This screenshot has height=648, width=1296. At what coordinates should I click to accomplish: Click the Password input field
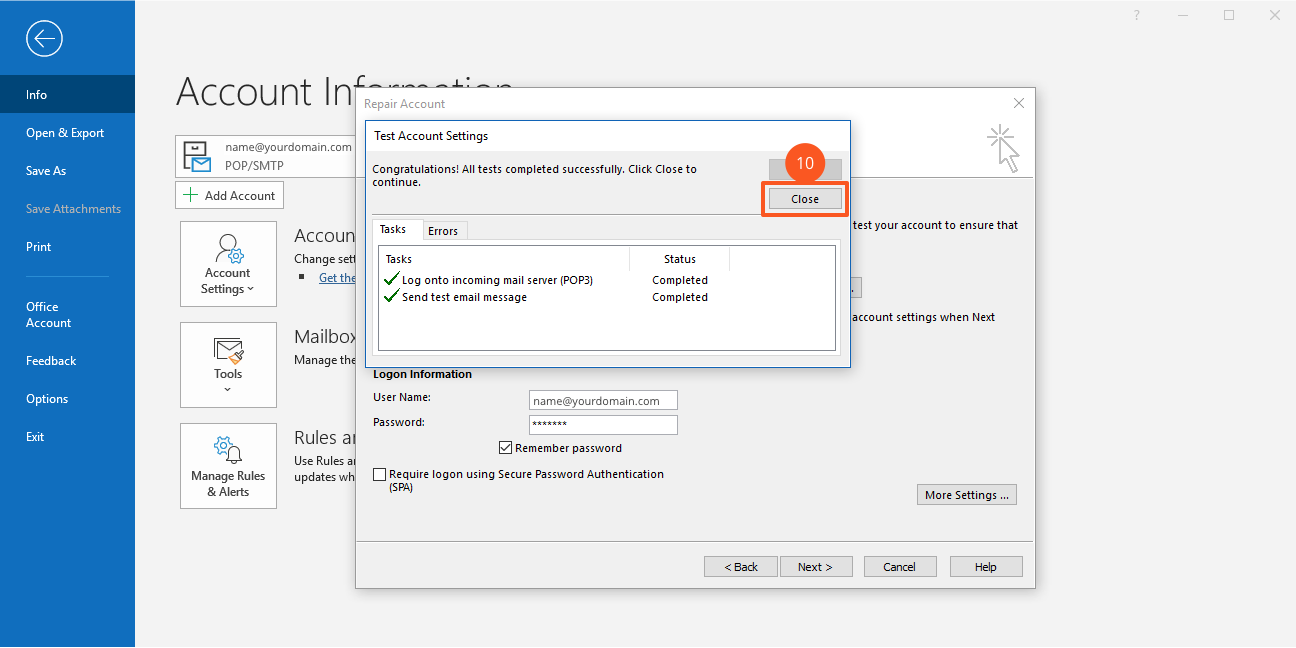point(603,425)
